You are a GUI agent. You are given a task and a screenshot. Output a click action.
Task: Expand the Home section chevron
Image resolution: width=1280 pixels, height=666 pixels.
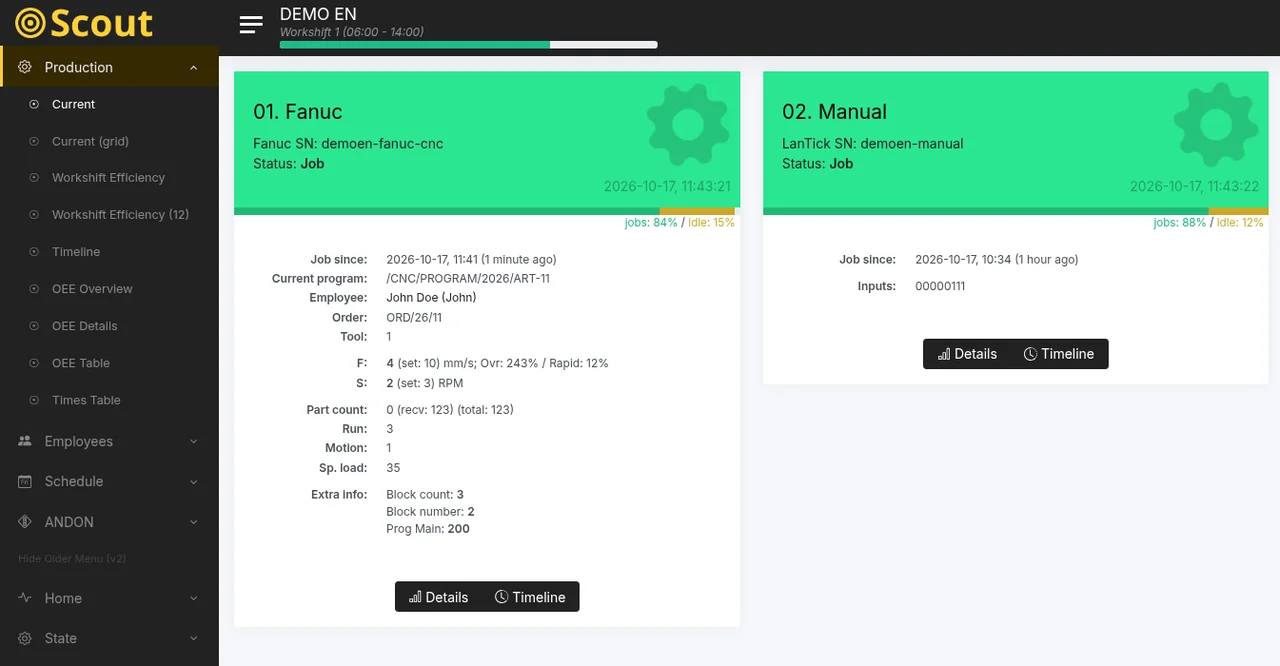click(194, 598)
